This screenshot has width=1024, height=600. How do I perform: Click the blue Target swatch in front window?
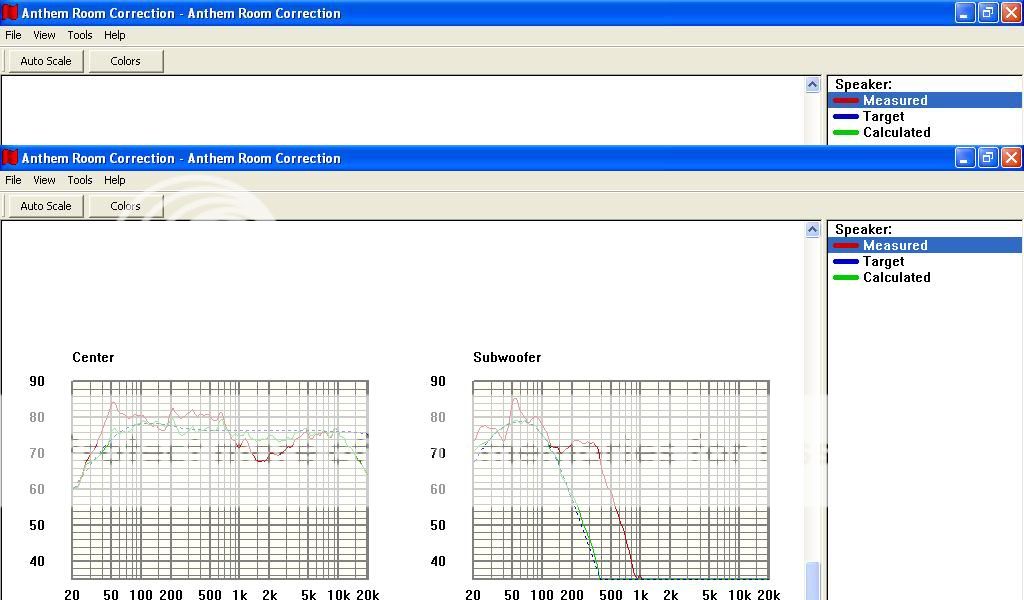846,262
